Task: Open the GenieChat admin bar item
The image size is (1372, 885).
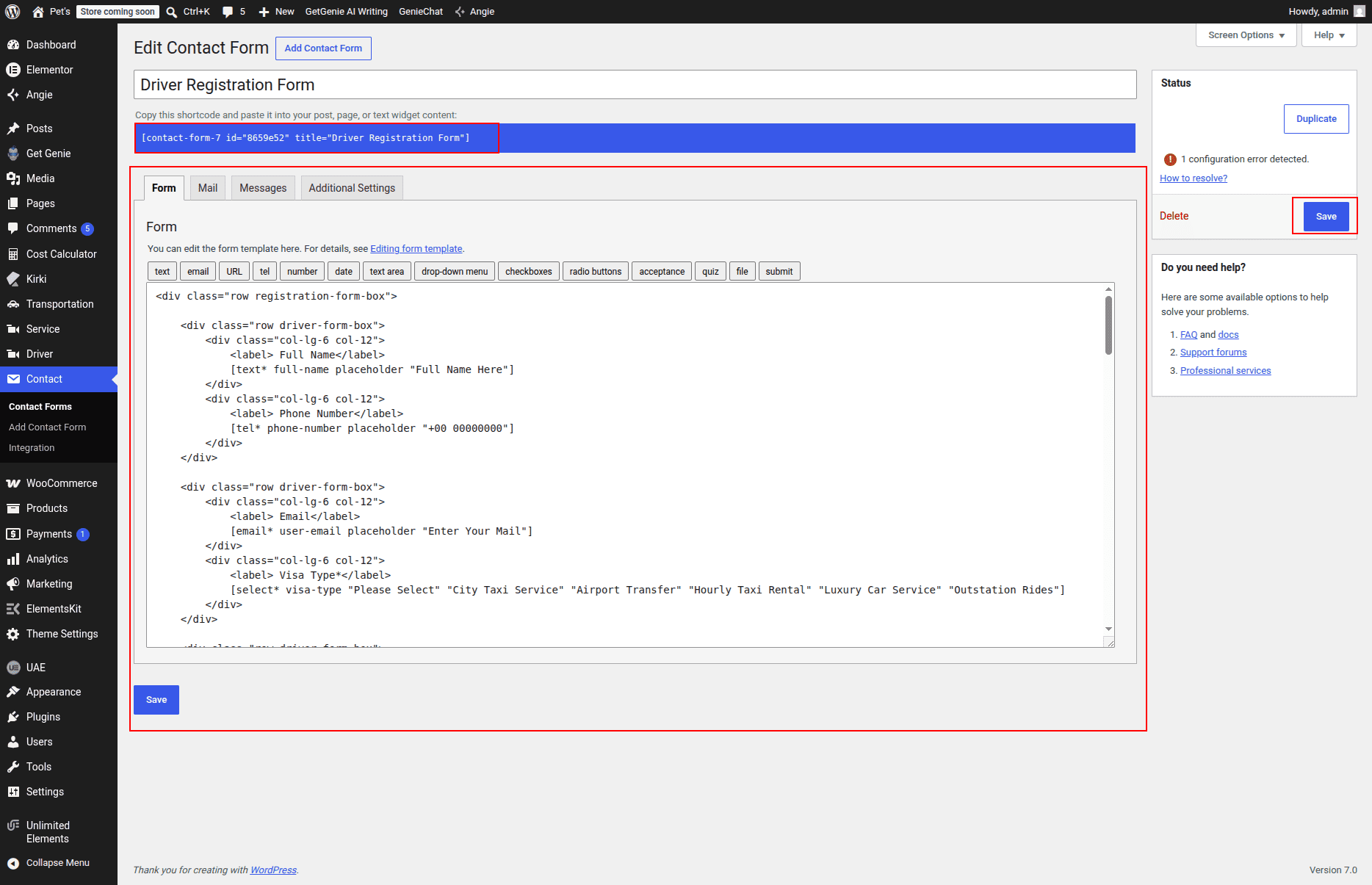Action: (421, 12)
